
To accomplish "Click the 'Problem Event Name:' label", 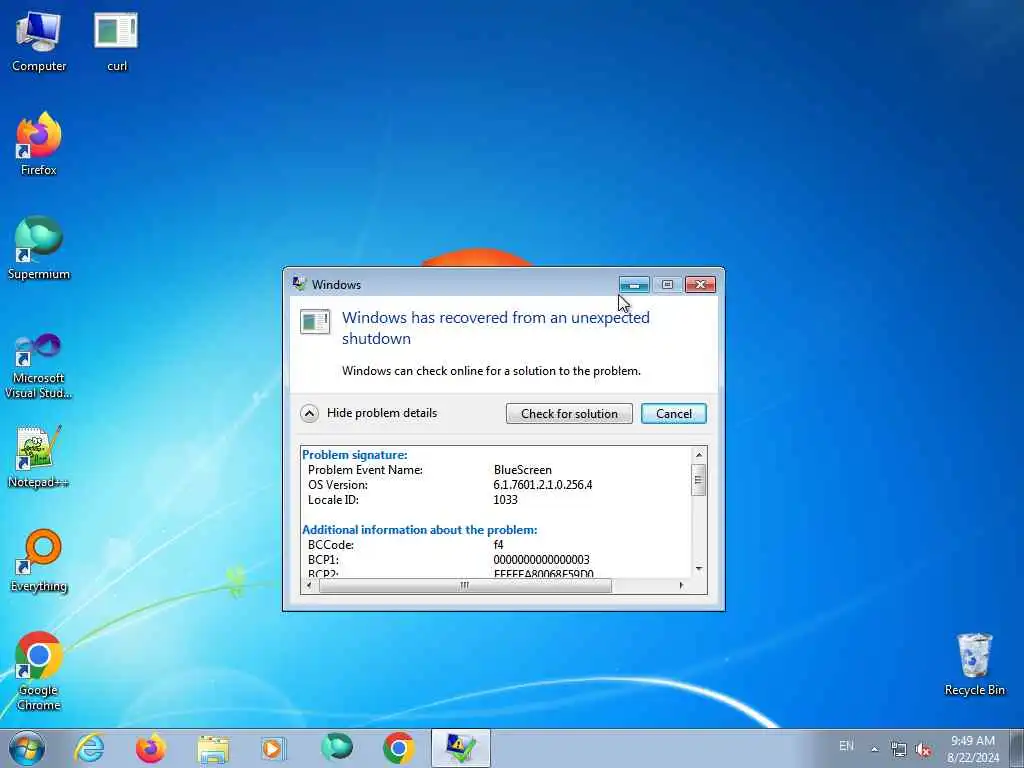I will [365, 470].
